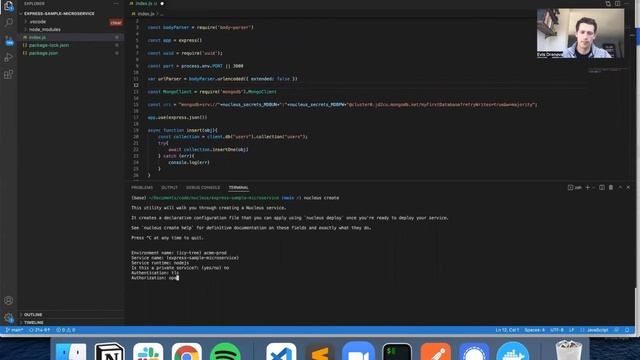
Task: Open the Run and Debug view
Action: 8,57
